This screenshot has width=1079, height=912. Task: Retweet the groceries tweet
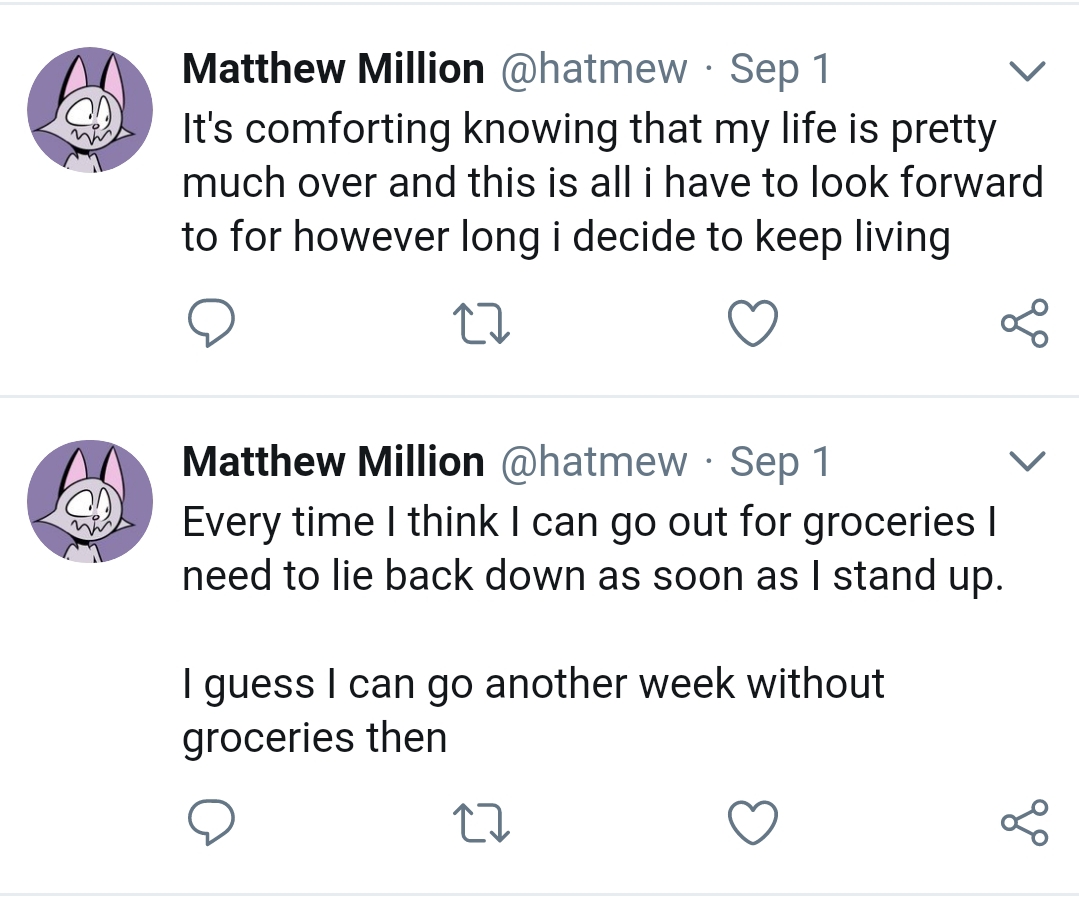(x=482, y=824)
